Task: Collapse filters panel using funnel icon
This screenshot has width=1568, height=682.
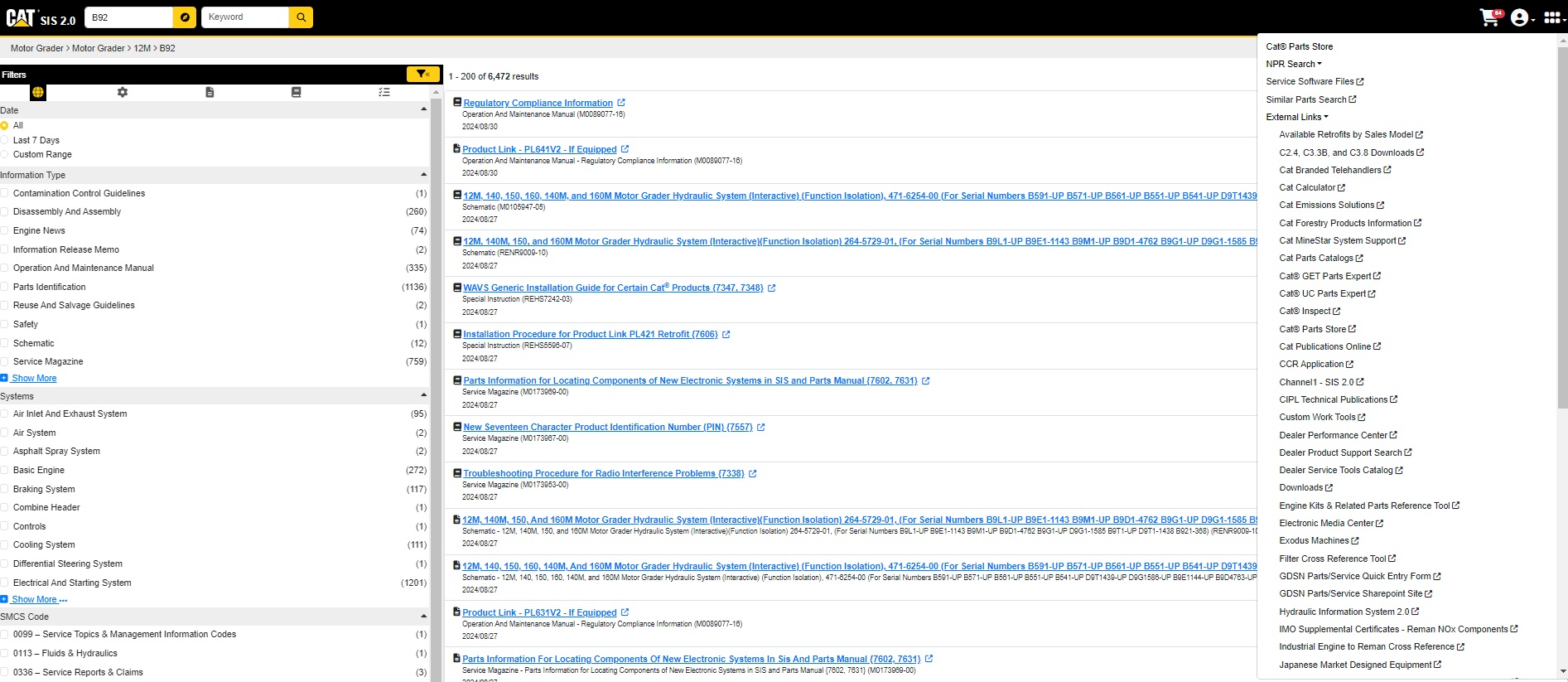Action: (422, 75)
